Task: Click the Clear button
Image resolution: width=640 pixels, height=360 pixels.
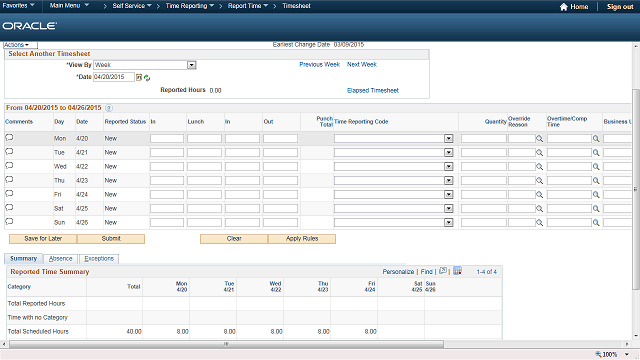Action: pyautogui.click(x=234, y=239)
